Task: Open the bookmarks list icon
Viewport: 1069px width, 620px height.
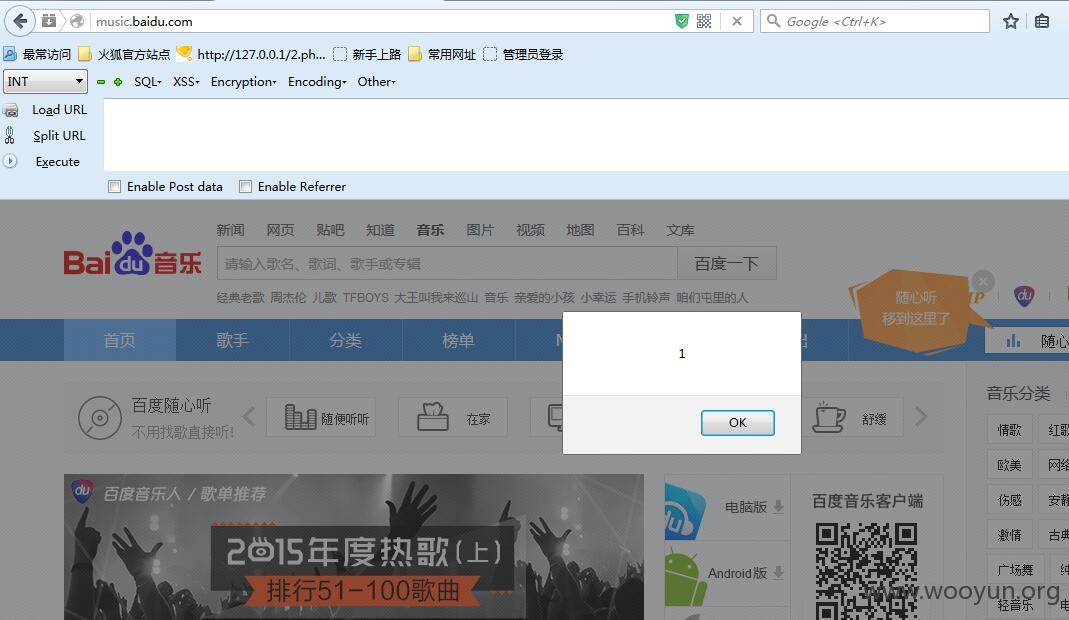Action: pos(1042,21)
